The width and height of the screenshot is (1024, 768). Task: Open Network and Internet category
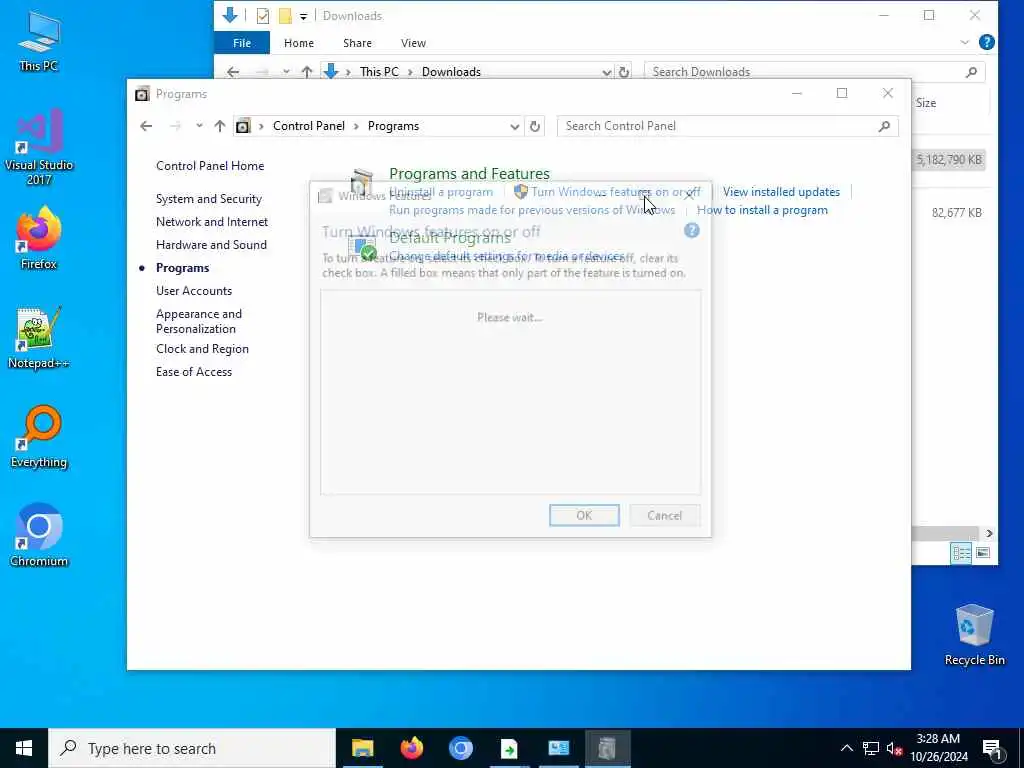coord(212,222)
